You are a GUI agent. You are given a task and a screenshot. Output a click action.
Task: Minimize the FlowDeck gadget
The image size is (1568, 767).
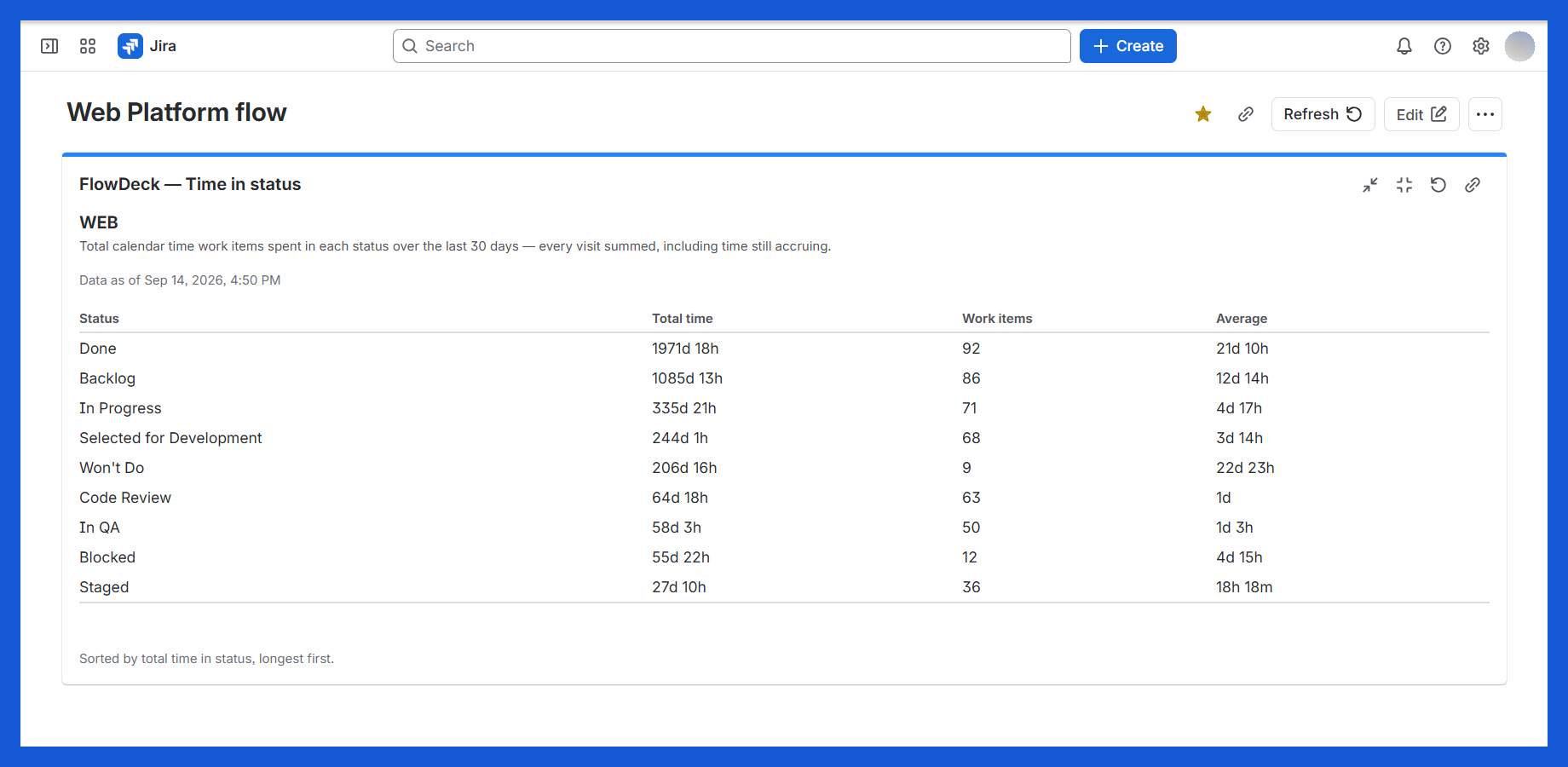tap(1370, 185)
